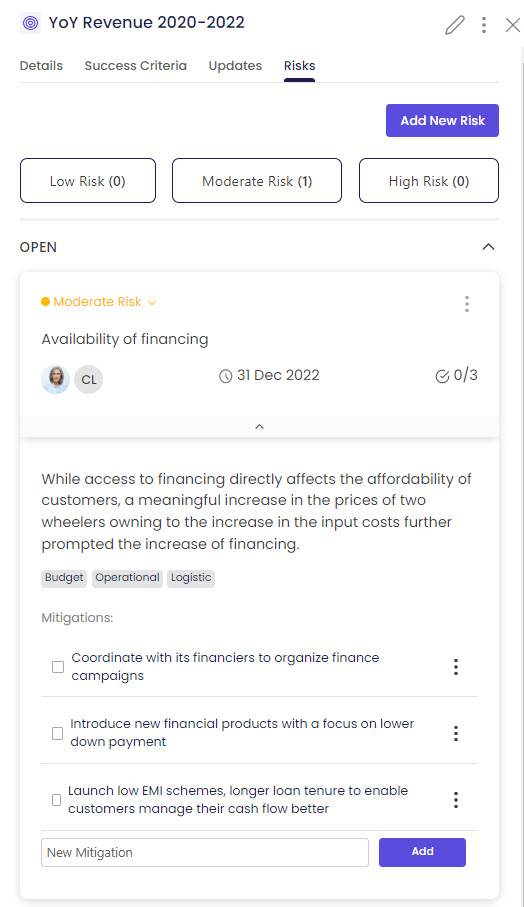Click the New Mitigation input field
This screenshot has height=907, width=524.
click(205, 853)
